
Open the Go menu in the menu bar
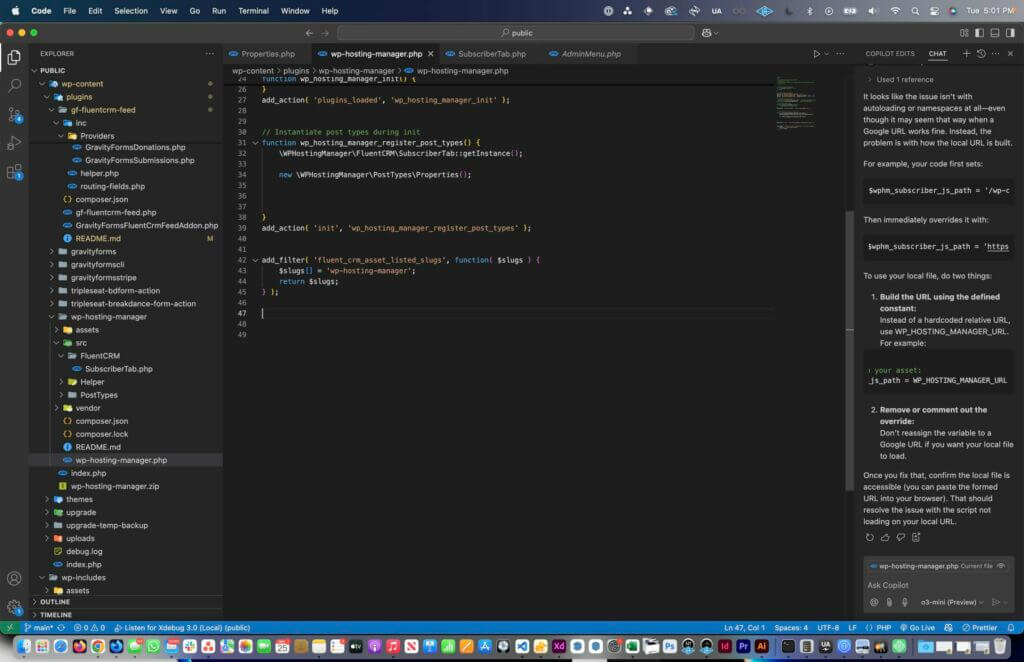point(196,11)
